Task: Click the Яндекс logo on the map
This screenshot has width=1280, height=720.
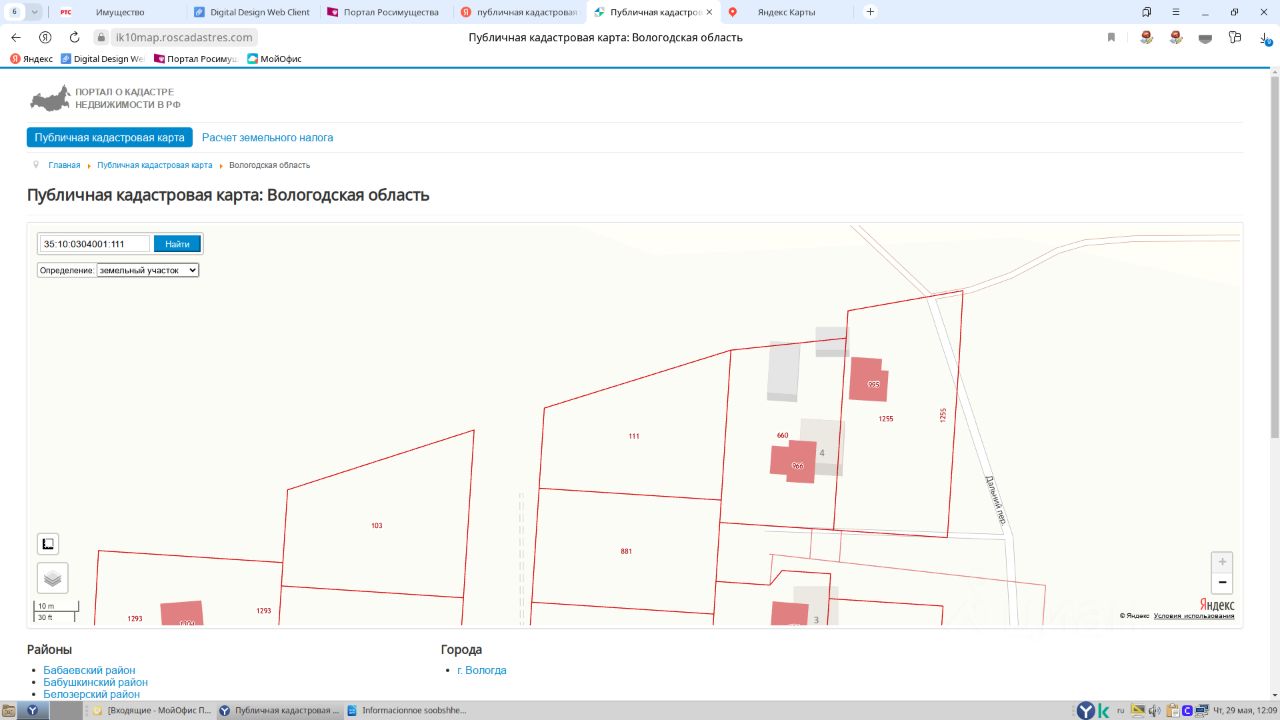Action: click(1217, 605)
